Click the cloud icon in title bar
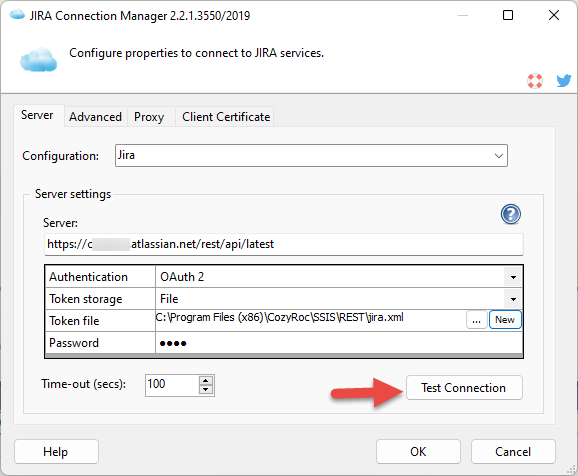Screen dimensions: 578x476 click(x=17, y=15)
